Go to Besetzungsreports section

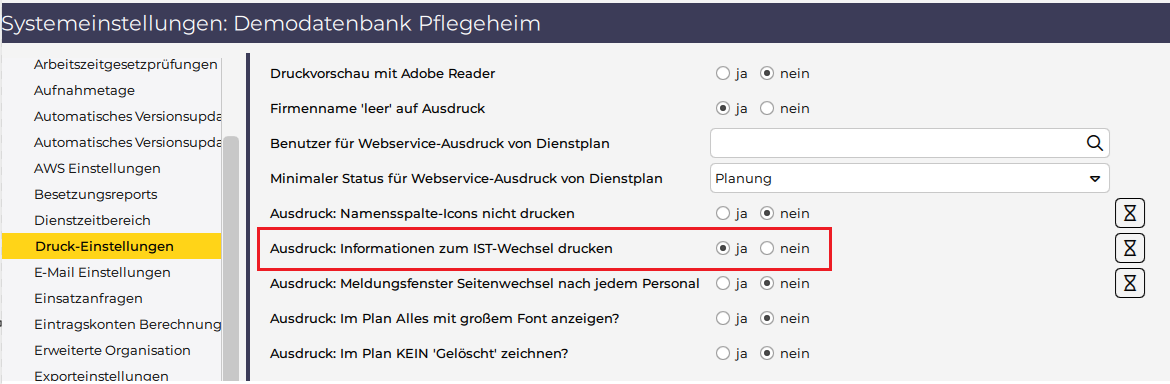[x=96, y=195]
